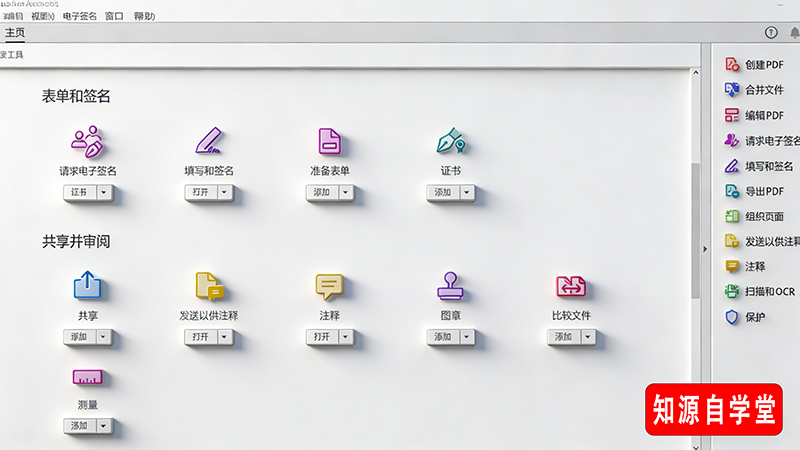Click the 共享 share icon

88,286
